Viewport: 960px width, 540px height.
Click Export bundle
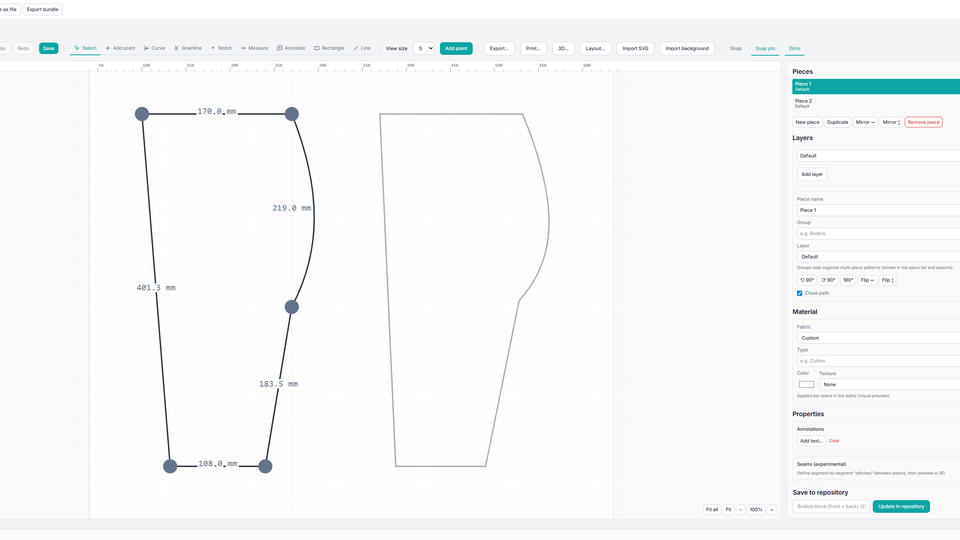[x=43, y=9]
